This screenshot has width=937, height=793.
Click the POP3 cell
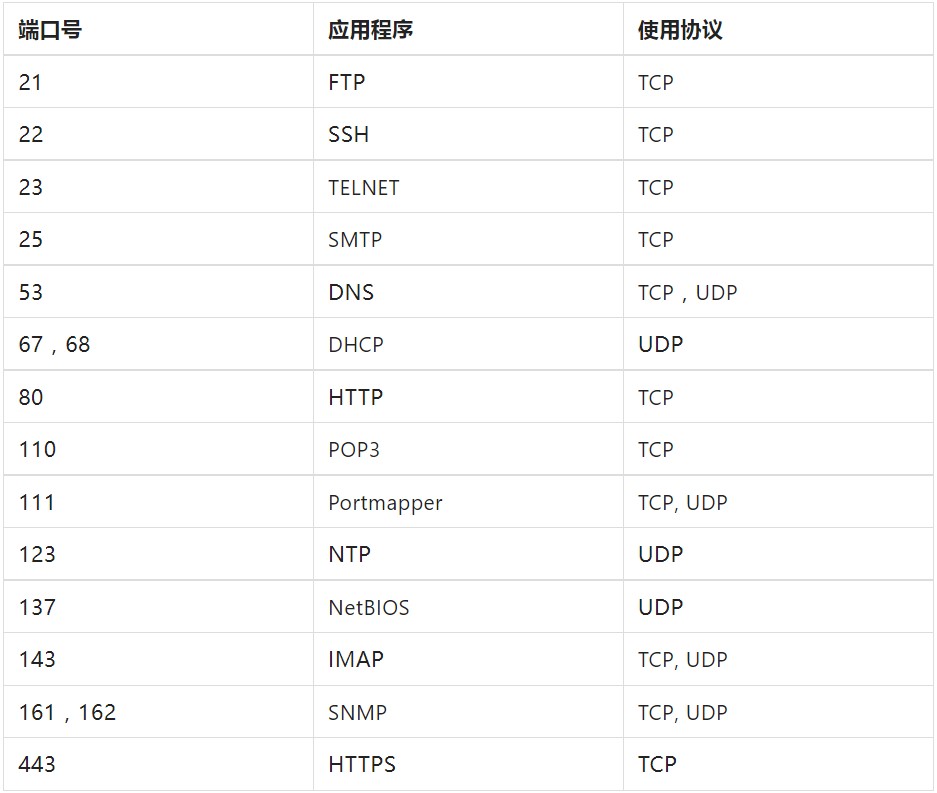pyautogui.click(x=354, y=450)
